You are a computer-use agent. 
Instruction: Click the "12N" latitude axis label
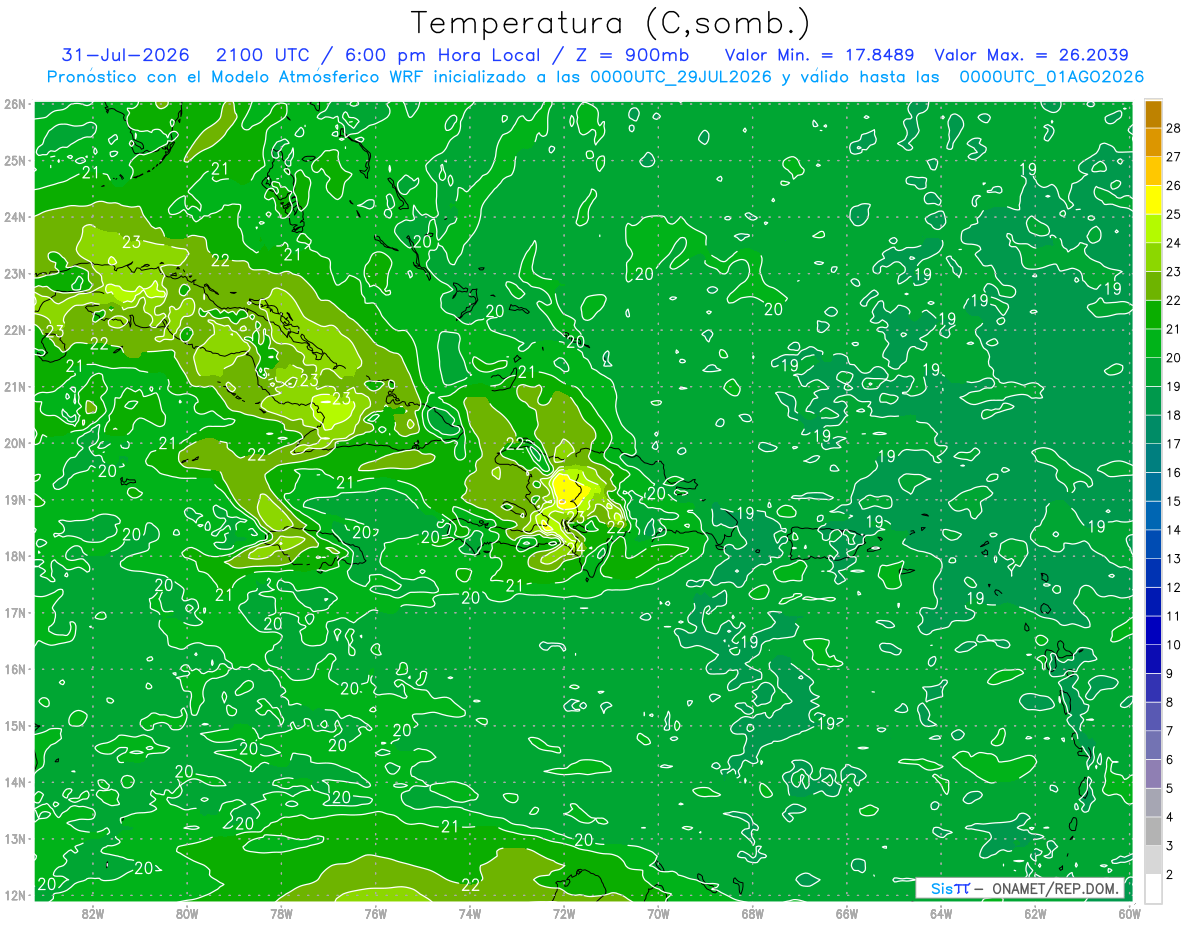pyautogui.click(x=14, y=895)
